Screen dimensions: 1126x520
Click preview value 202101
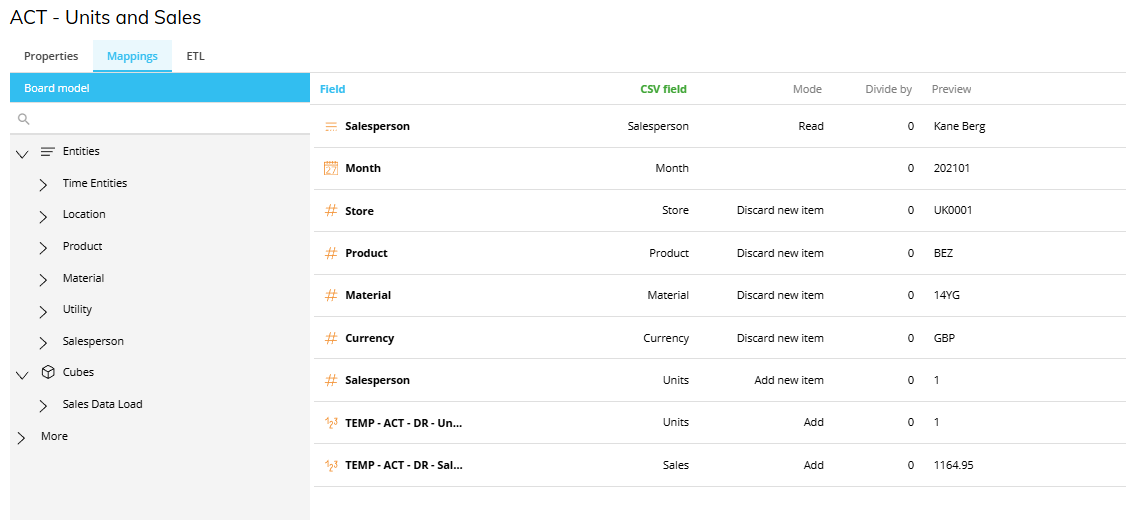tap(951, 168)
